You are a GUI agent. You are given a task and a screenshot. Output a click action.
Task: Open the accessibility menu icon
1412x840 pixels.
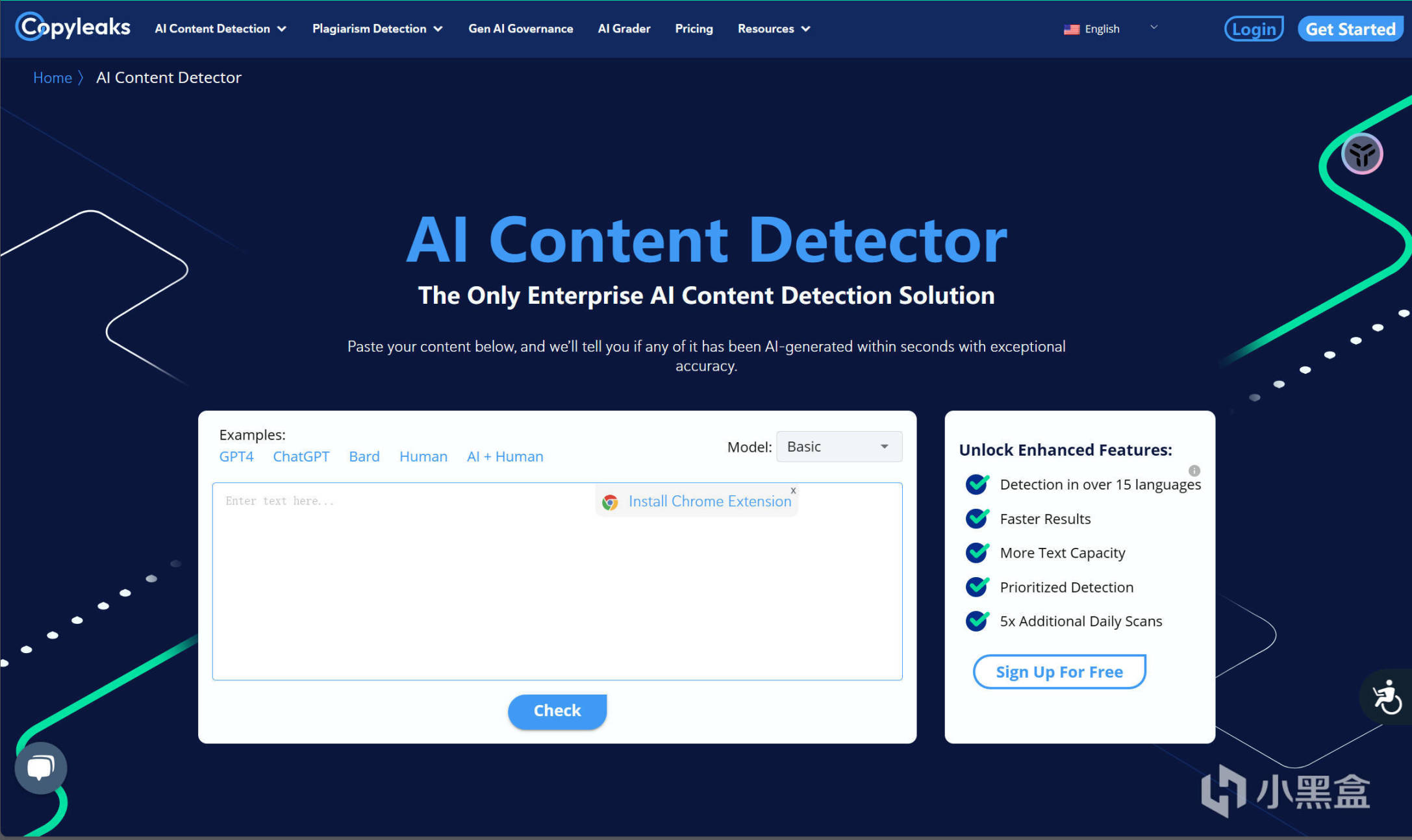point(1386,697)
